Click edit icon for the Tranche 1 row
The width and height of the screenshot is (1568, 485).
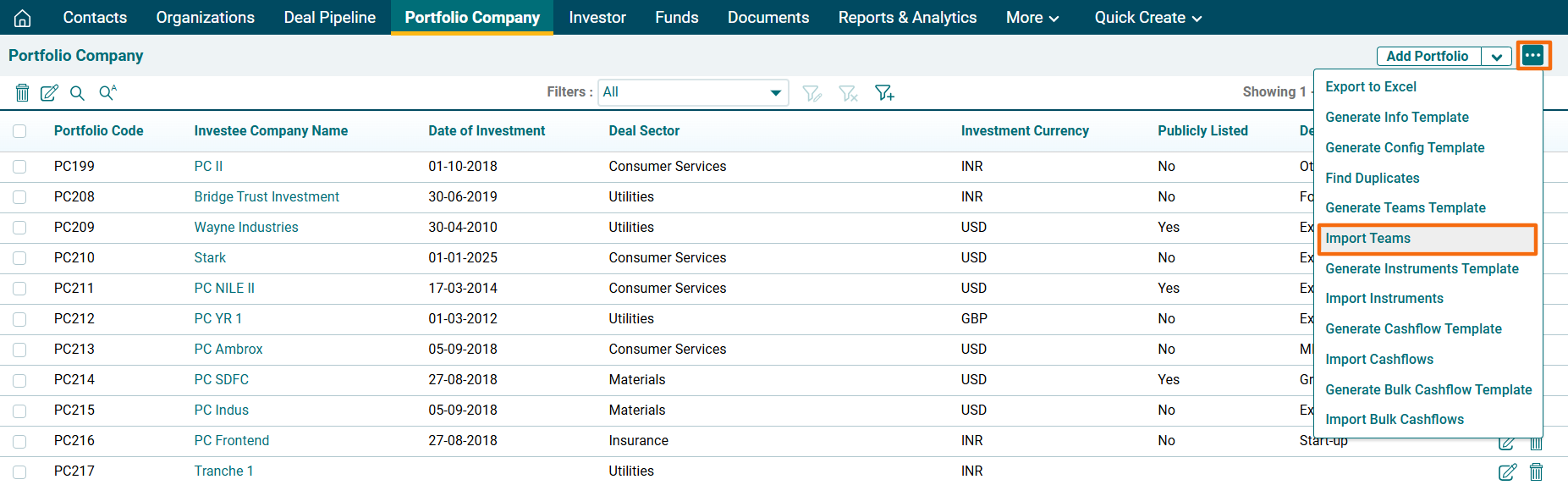point(1507,472)
